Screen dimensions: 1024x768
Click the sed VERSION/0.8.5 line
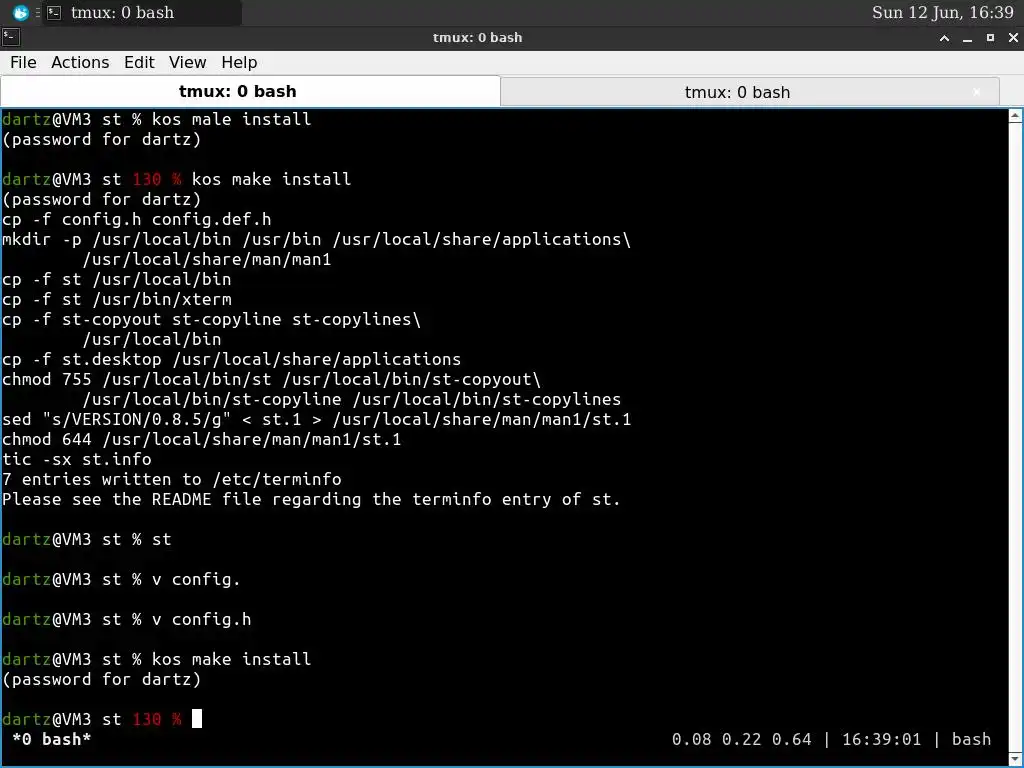tap(317, 419)
